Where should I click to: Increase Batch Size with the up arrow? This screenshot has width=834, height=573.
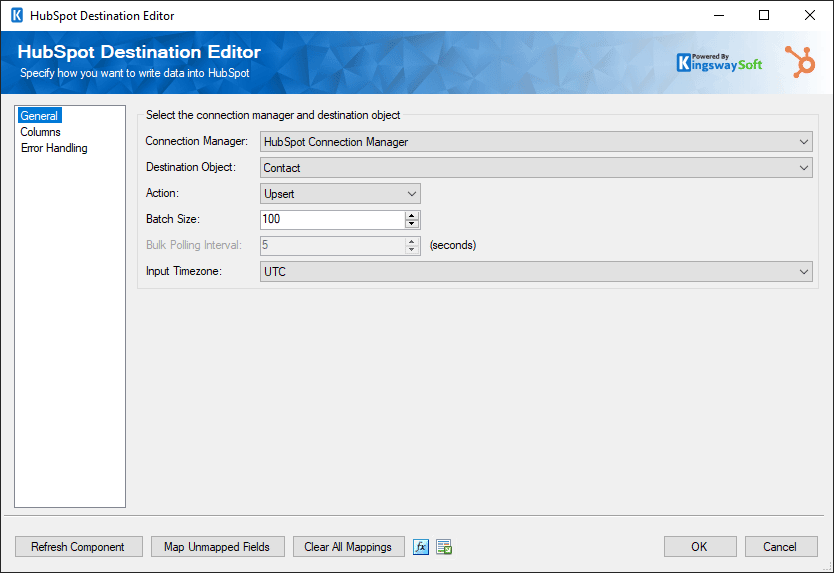412,215
